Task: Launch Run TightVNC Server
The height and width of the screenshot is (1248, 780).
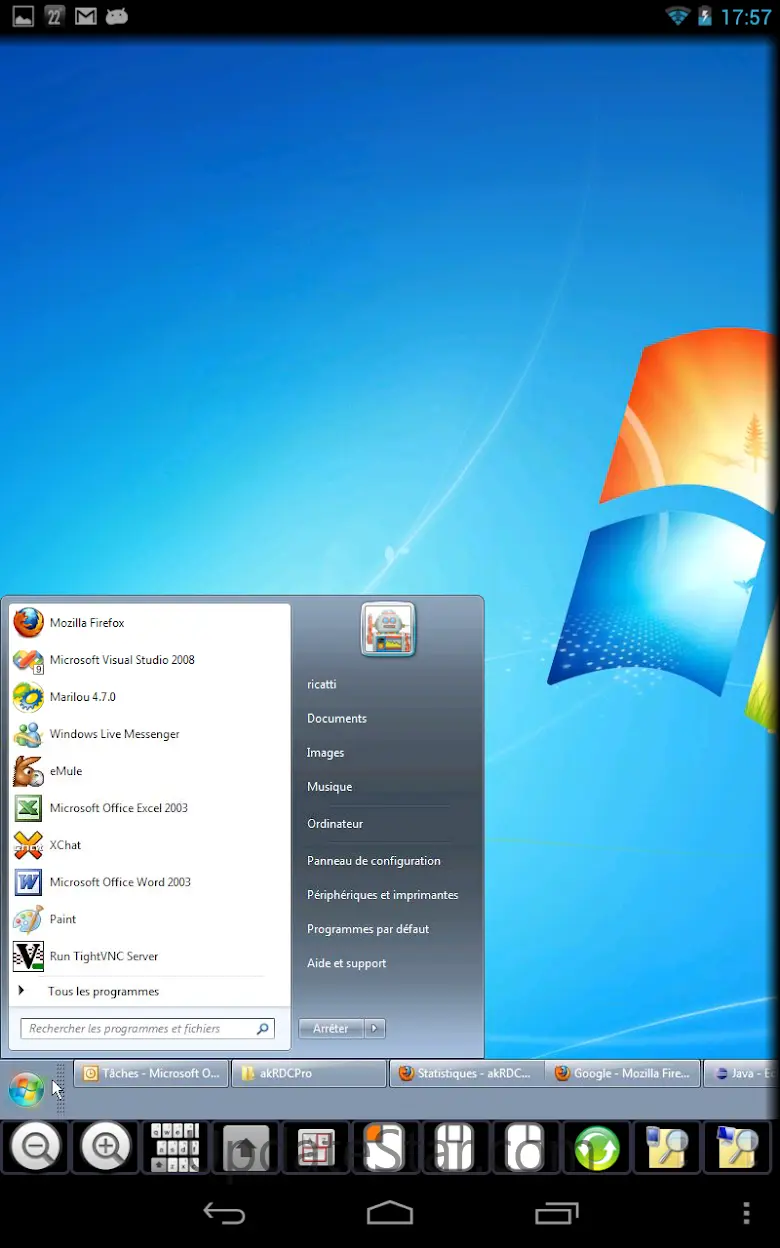Action: 104,956
